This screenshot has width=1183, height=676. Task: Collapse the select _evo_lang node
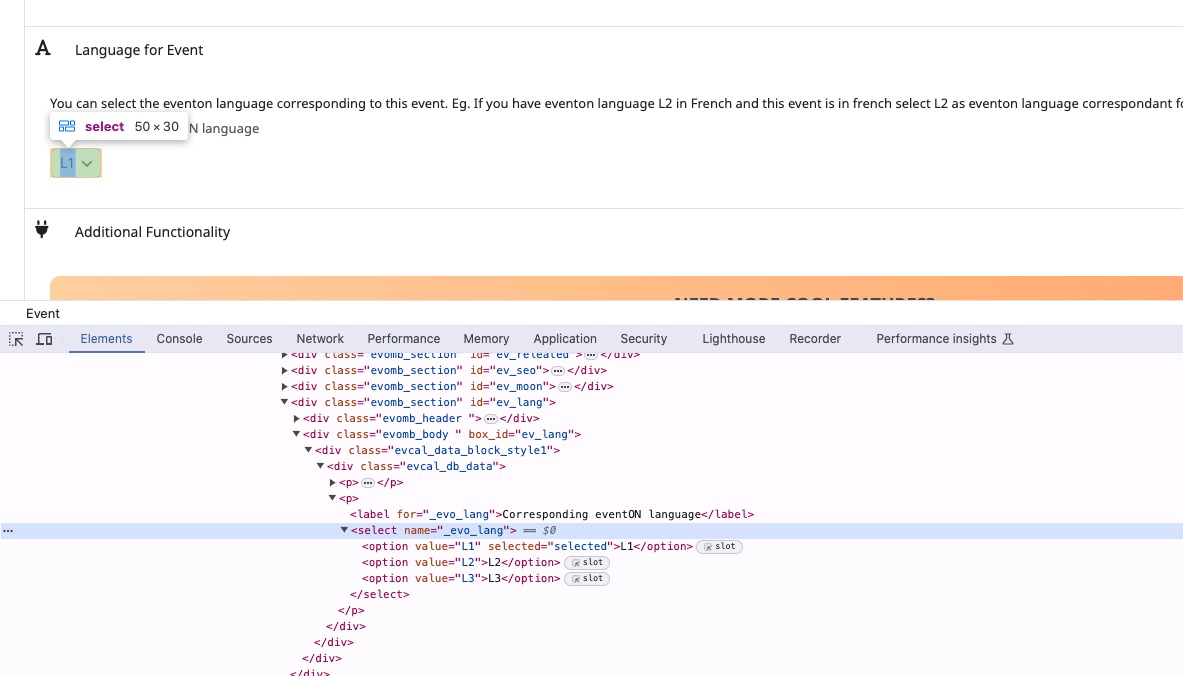tap(344, 530)
